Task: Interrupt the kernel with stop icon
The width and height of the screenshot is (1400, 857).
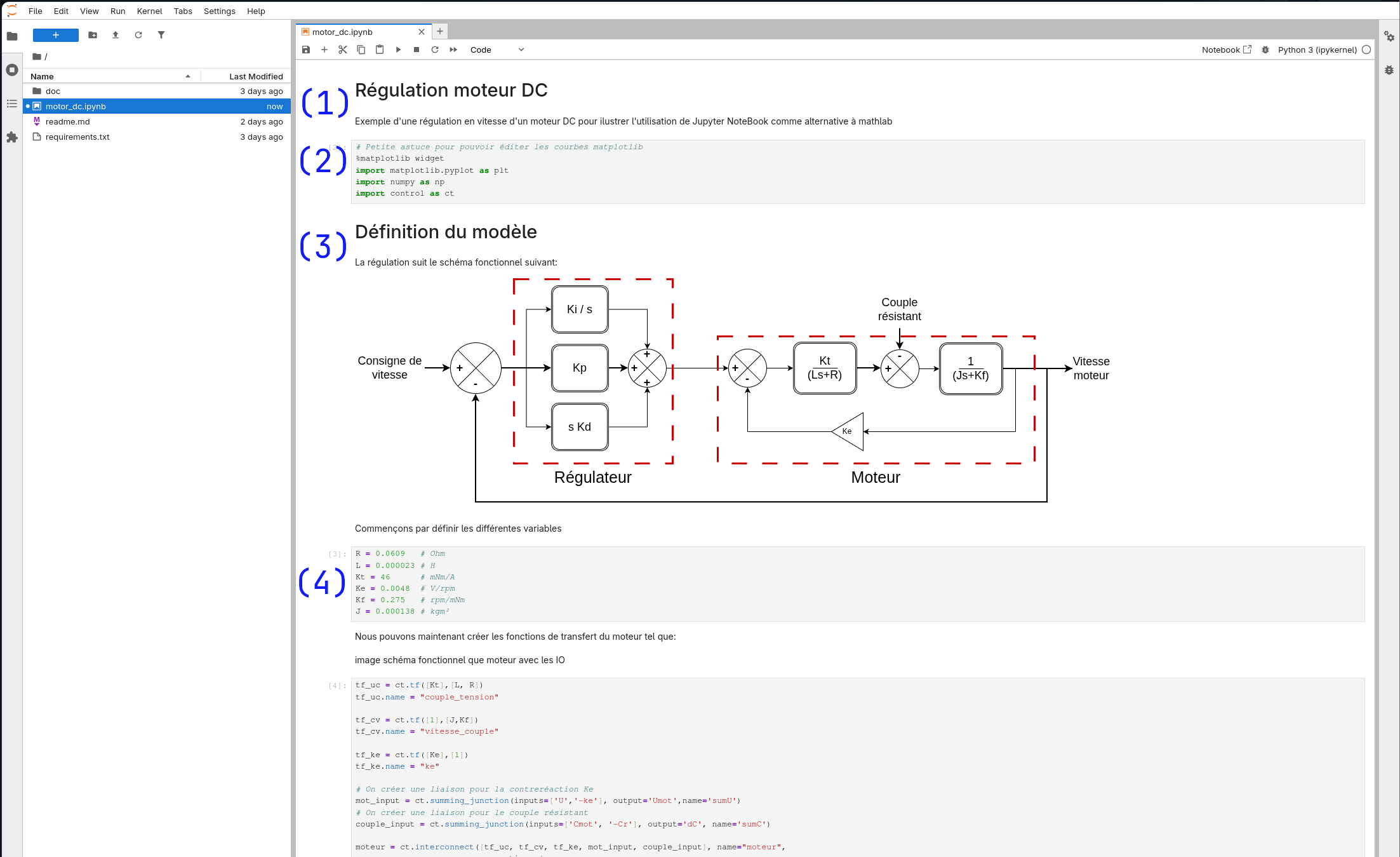Action: 417,50
